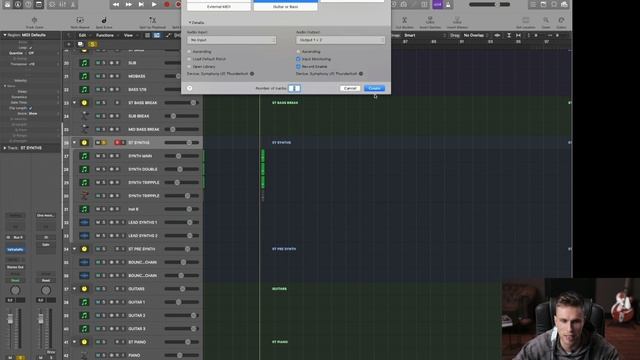This screenshot has width=640, height=360.
Task: Open the Functions menu in tracks area
Action: tap(105, 36)
